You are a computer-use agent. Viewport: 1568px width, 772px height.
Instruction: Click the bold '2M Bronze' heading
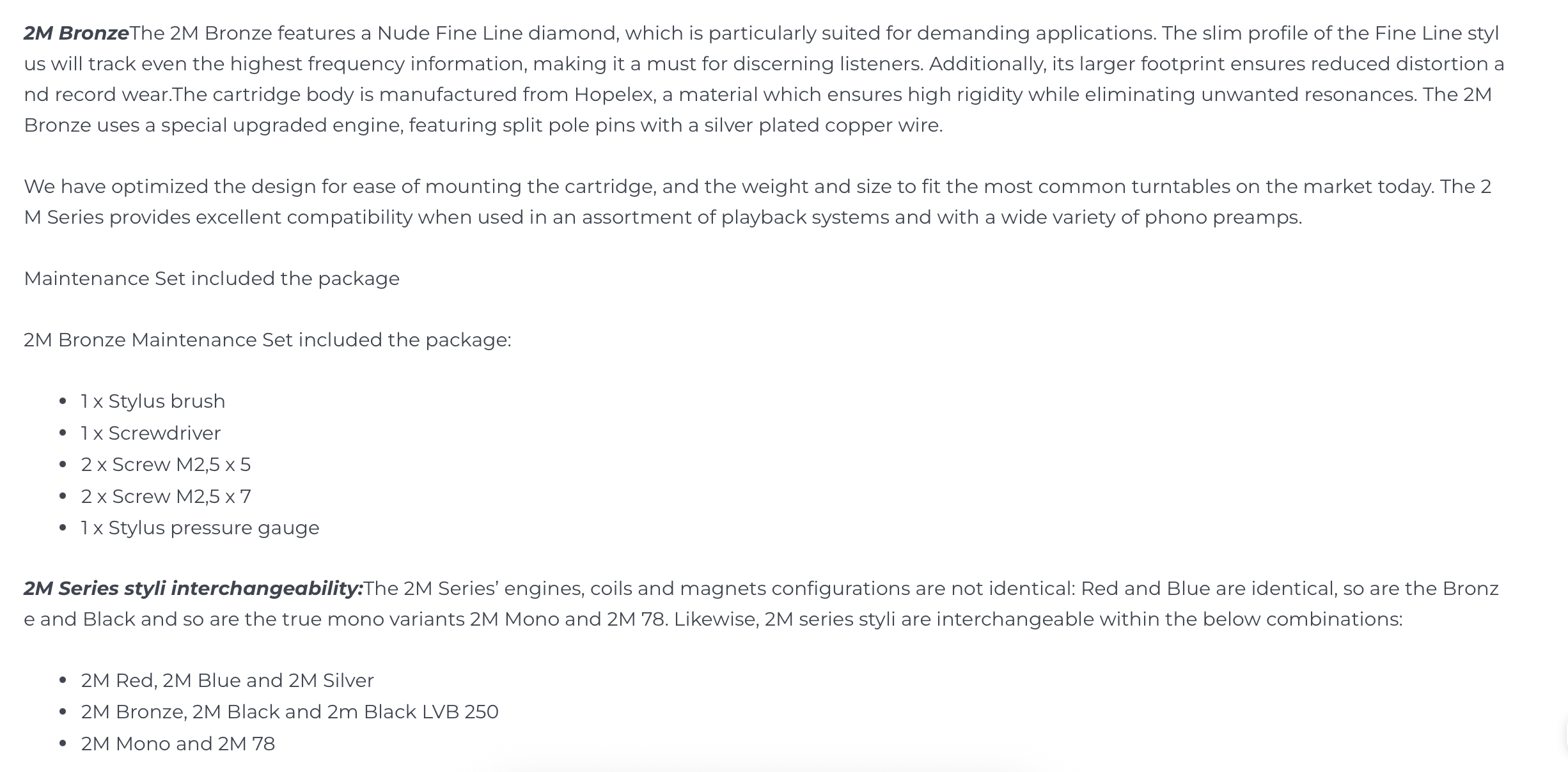click(77, 33)
